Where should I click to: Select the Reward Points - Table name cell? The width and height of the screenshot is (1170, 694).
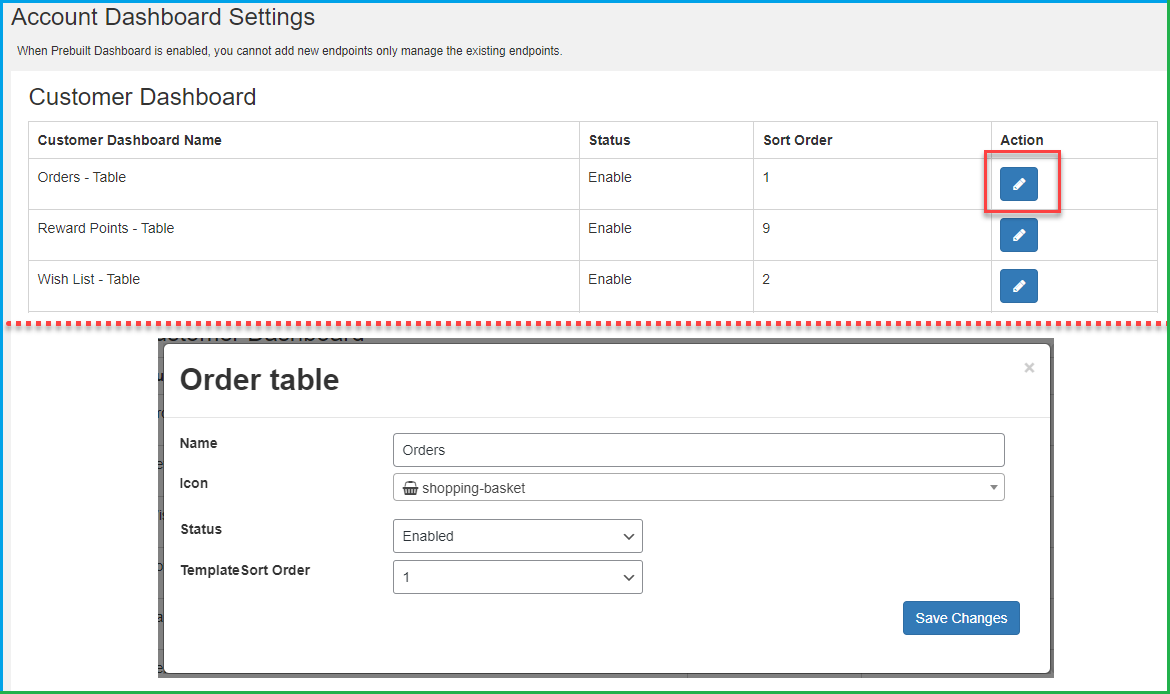pos(106,228)
